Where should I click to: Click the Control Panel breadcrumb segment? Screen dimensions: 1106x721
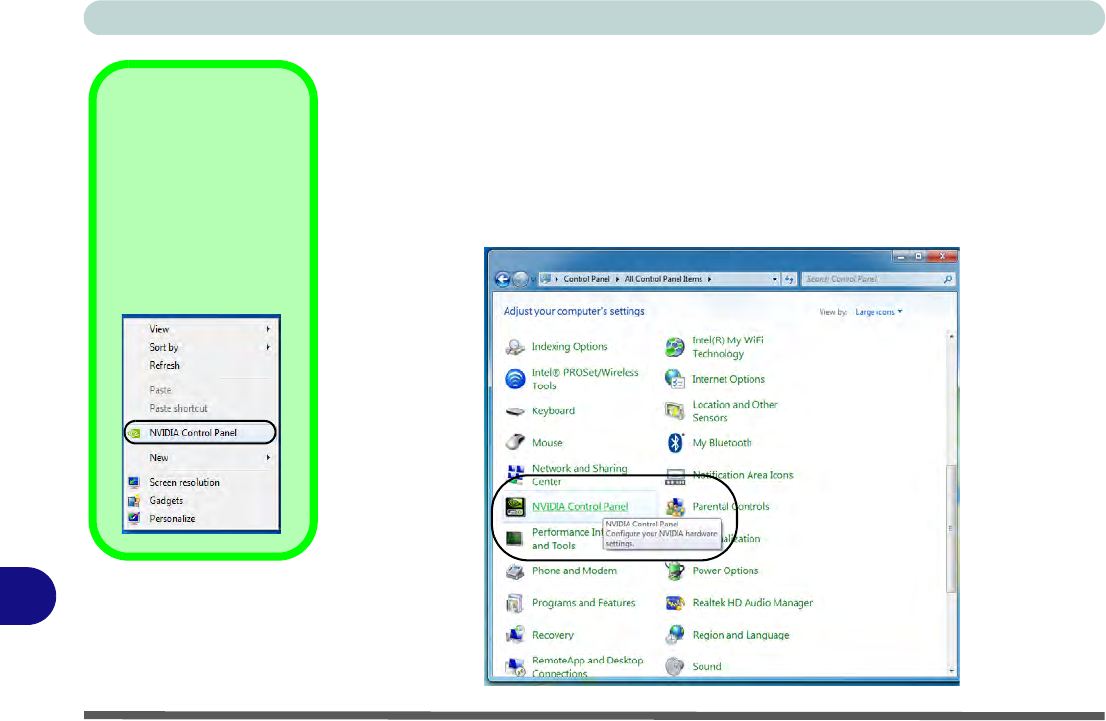tap(586, 279)
